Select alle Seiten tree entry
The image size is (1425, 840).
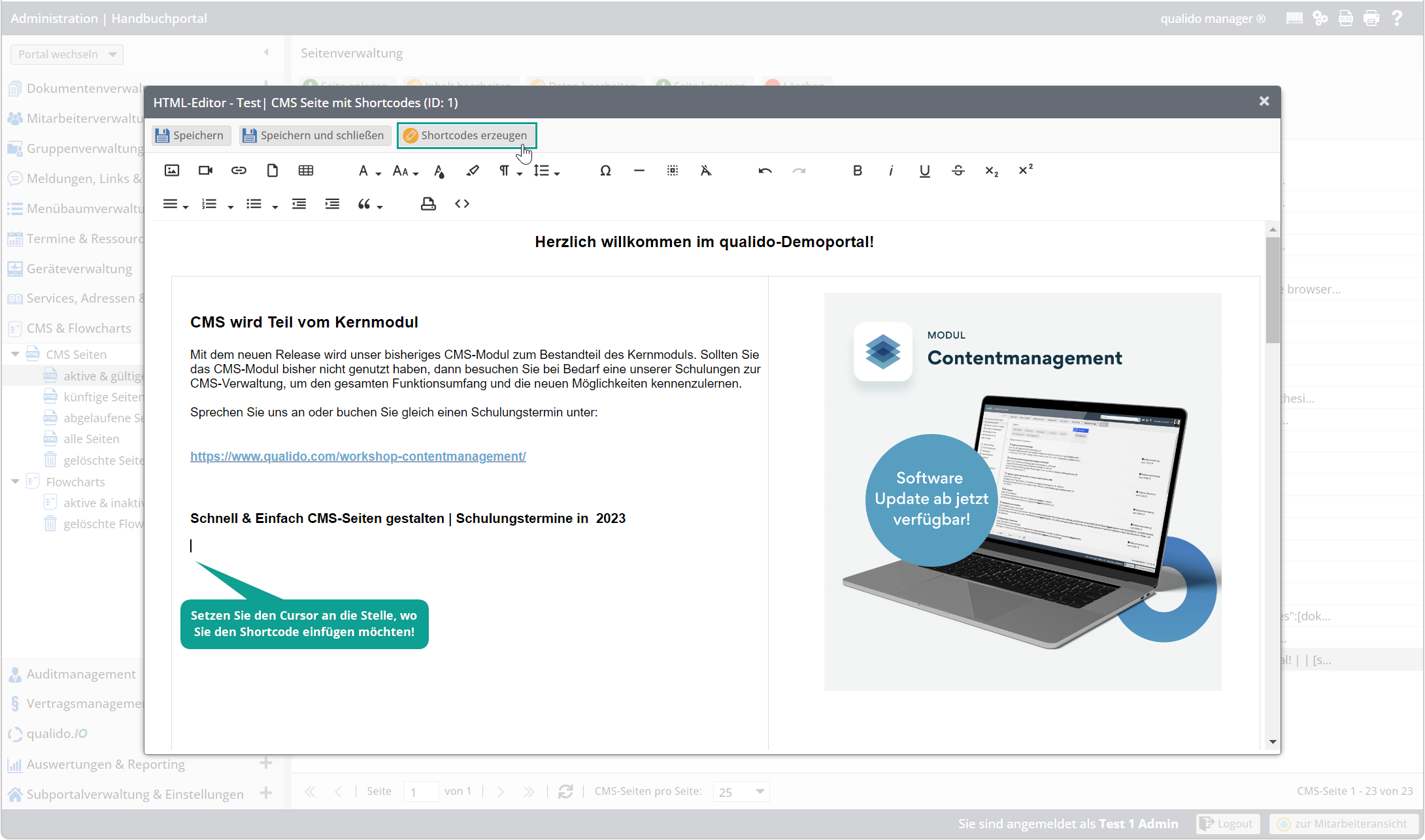tap(91, 439)
